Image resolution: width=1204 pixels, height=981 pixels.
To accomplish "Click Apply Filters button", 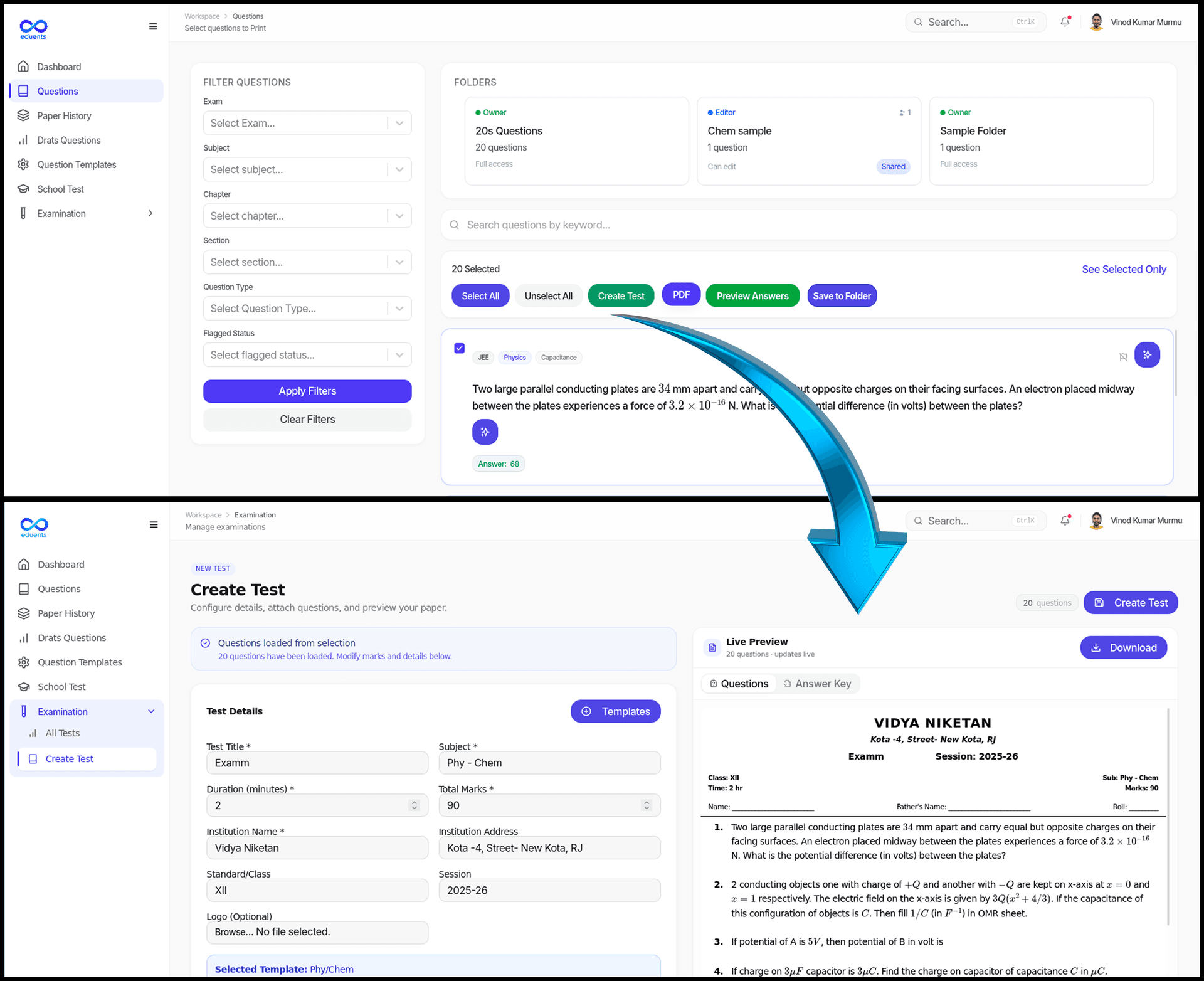I will [x=307, y=391].
